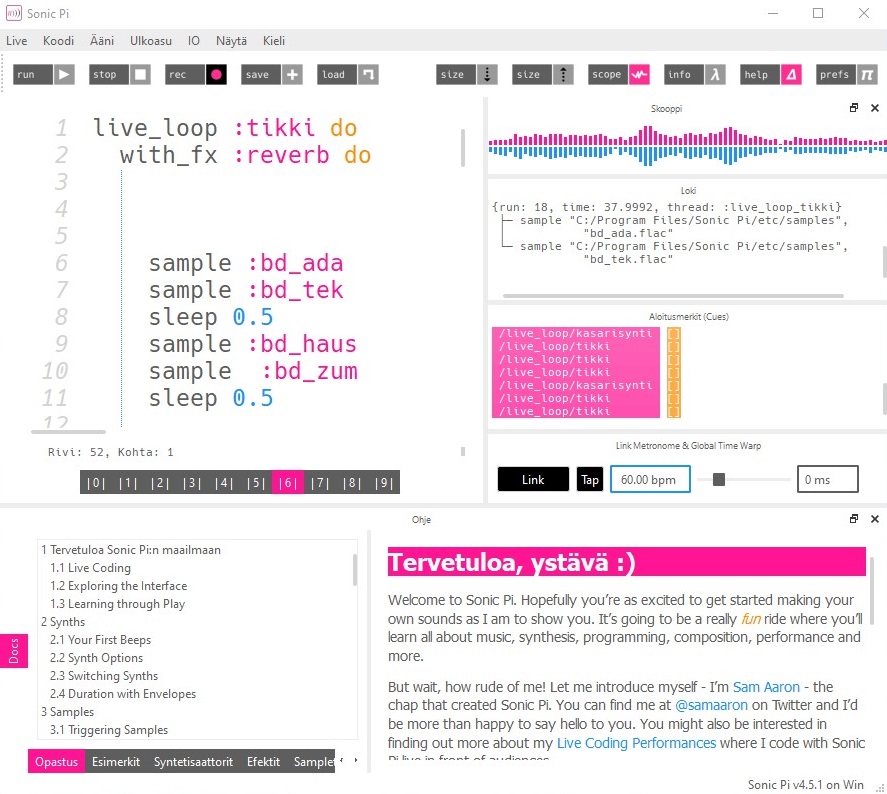Follow the @samaaron Twitter link

click(711, 705)
